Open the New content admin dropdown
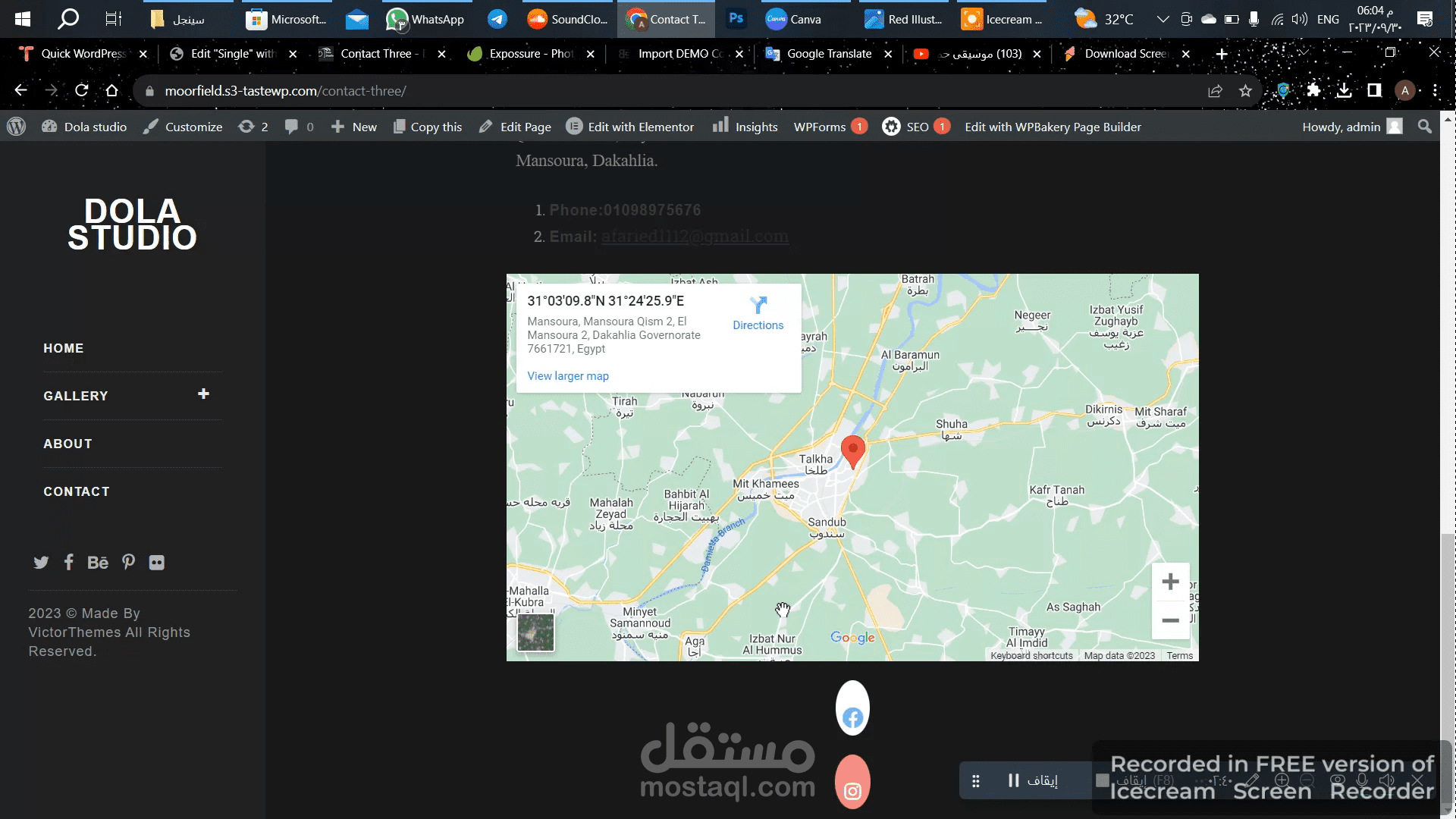The height and width of the screenshot is (819, 1456). coord(354,127)
